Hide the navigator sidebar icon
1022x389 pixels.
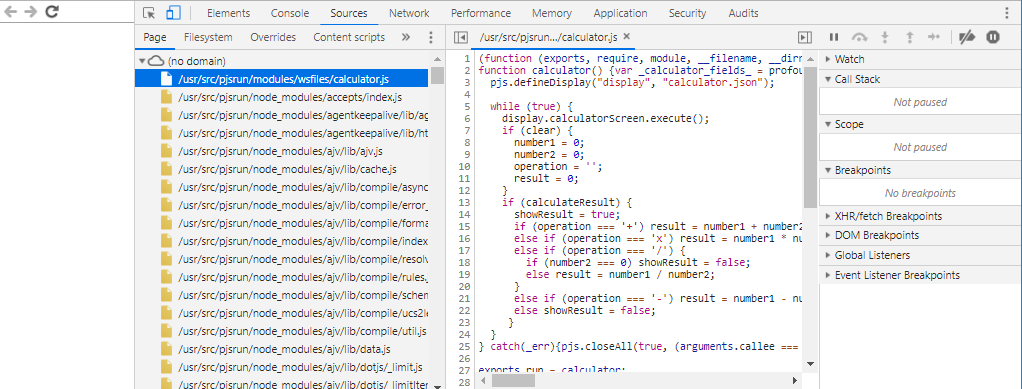[x=461, y=38]
